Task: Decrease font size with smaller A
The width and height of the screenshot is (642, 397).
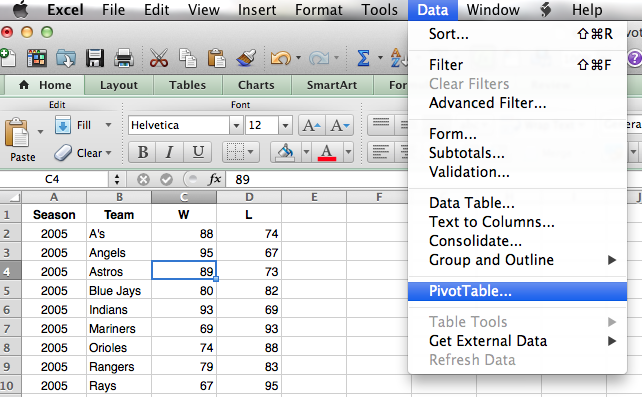Action: pos(340,125)
